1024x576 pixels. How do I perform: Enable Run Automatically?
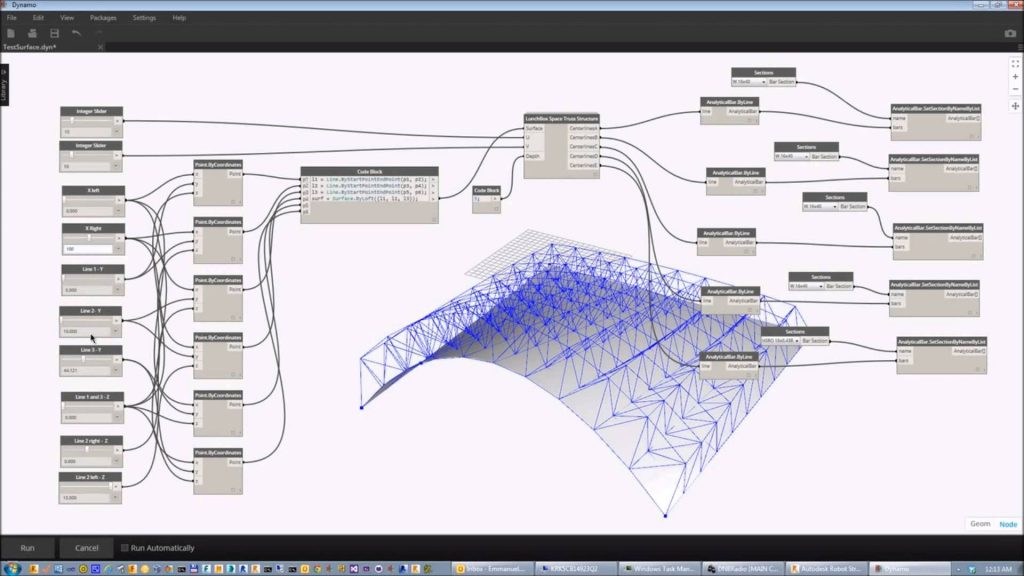pyautogui.click(x=125, y=547)
